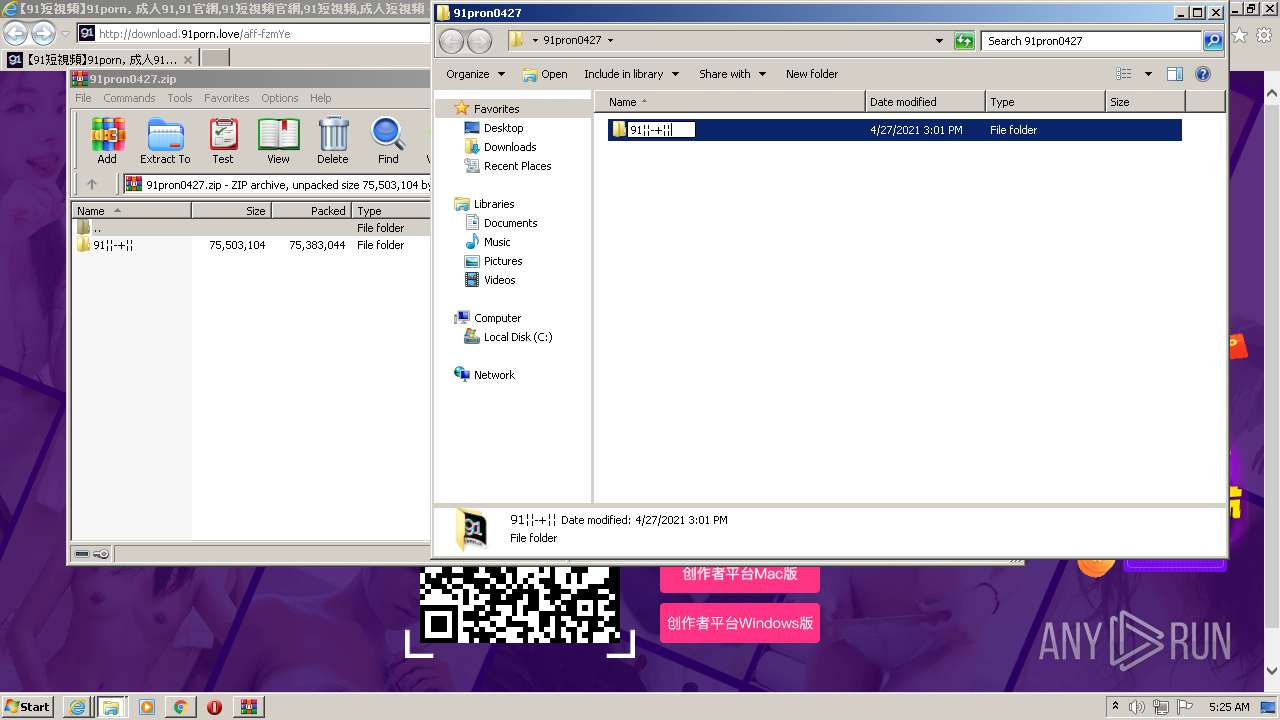
Task: Click the pink Windows version download button
Action: click(740, 623)
